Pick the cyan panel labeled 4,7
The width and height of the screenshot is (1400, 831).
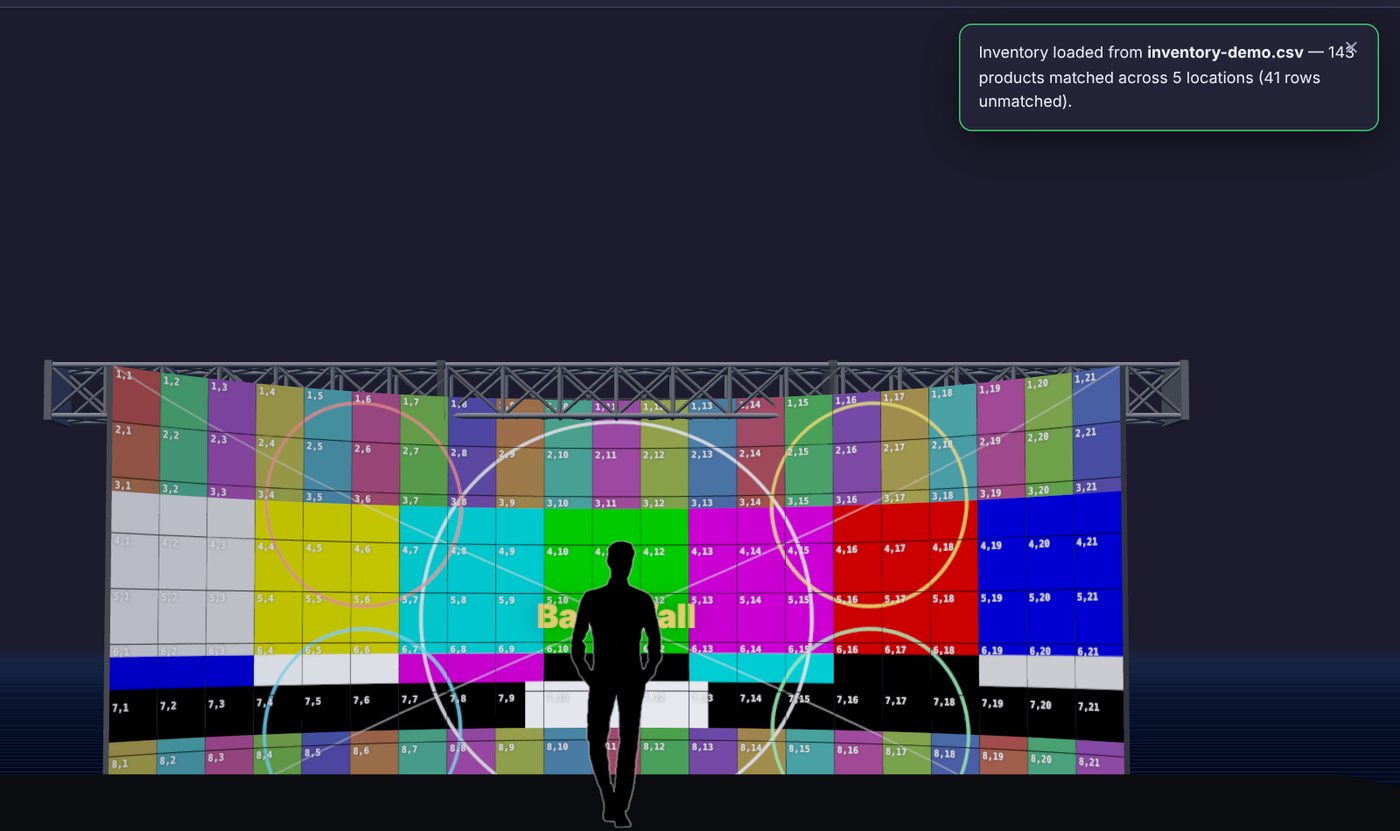click(423, 571)
